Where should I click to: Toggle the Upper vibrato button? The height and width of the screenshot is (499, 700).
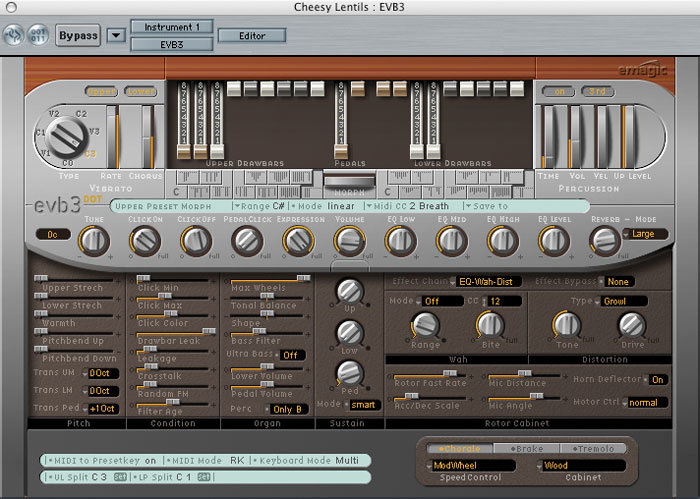[102, 91]
